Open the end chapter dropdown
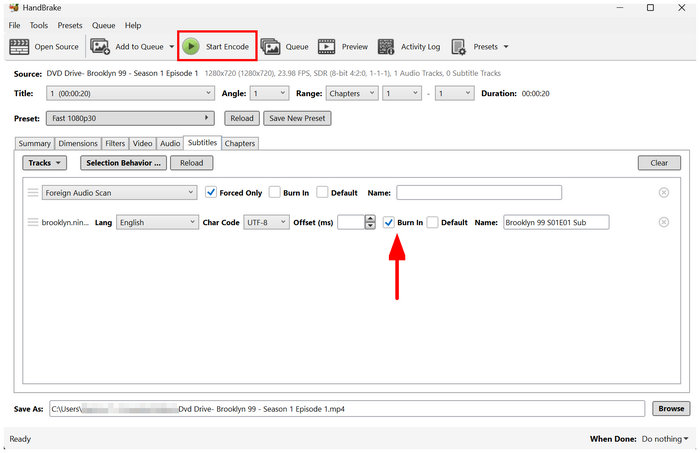This screenshot has width=700, height=453. [x=454, y=93]
